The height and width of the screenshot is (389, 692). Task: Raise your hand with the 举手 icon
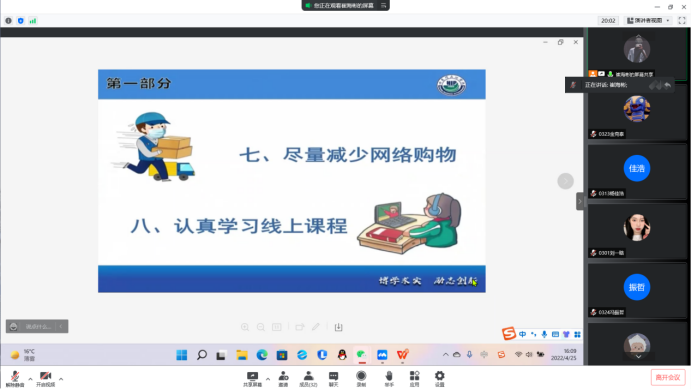[x=389, y=379]
